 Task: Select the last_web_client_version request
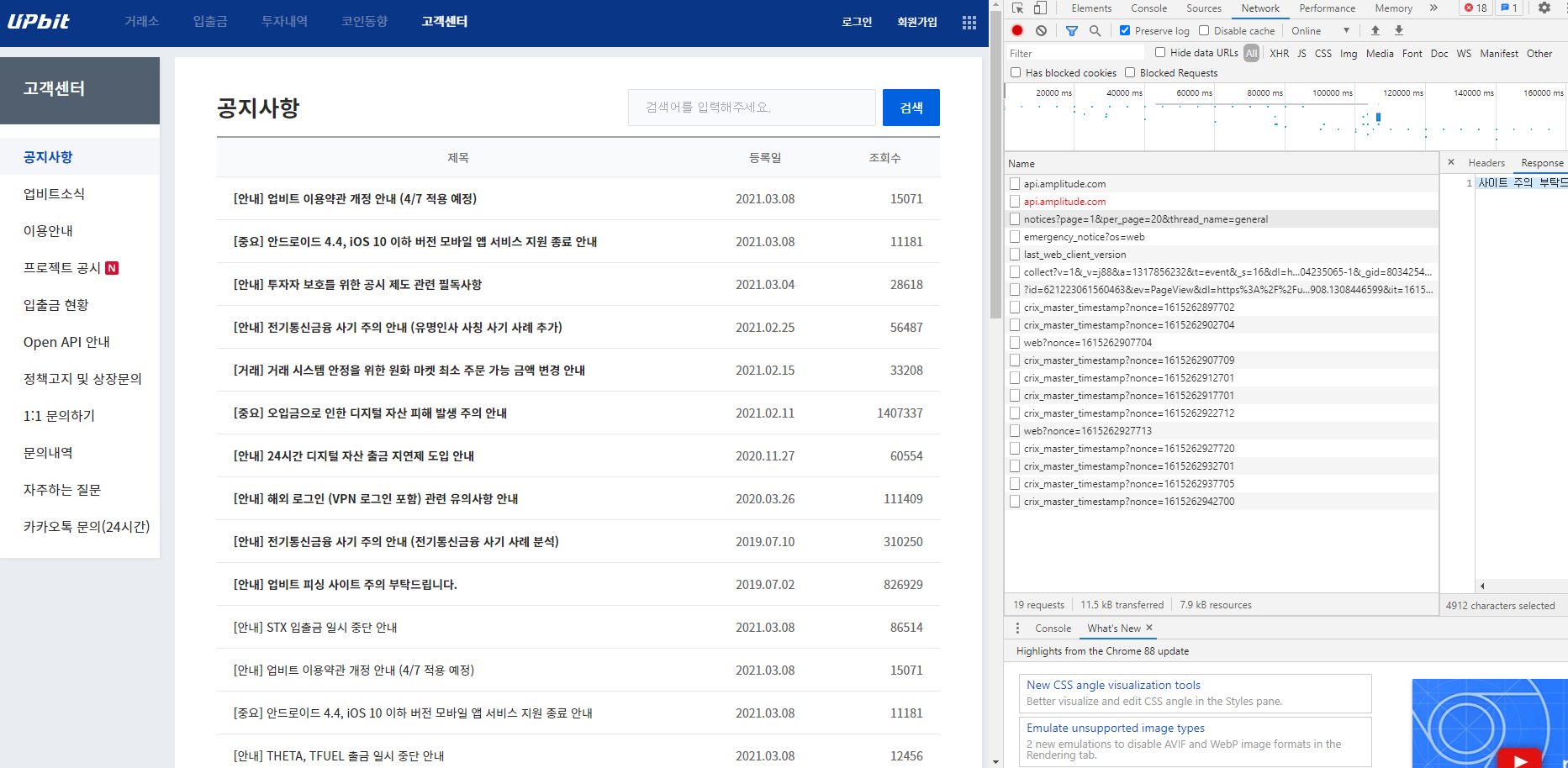(x=1222, y=255)
